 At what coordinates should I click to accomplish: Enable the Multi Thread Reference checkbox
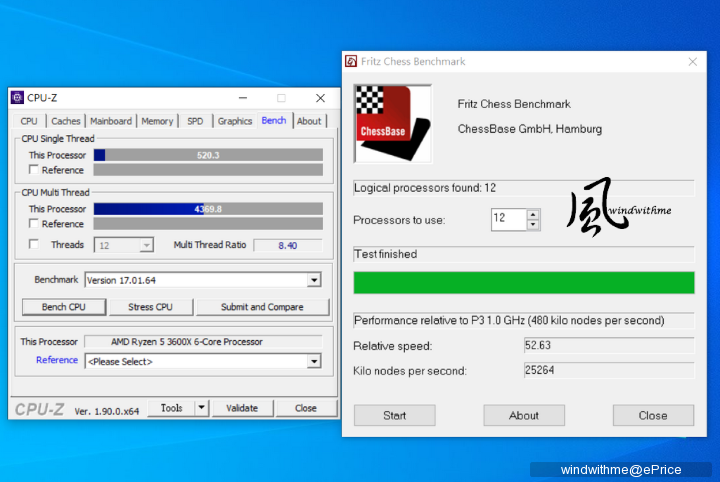click(x=34, y=224)
